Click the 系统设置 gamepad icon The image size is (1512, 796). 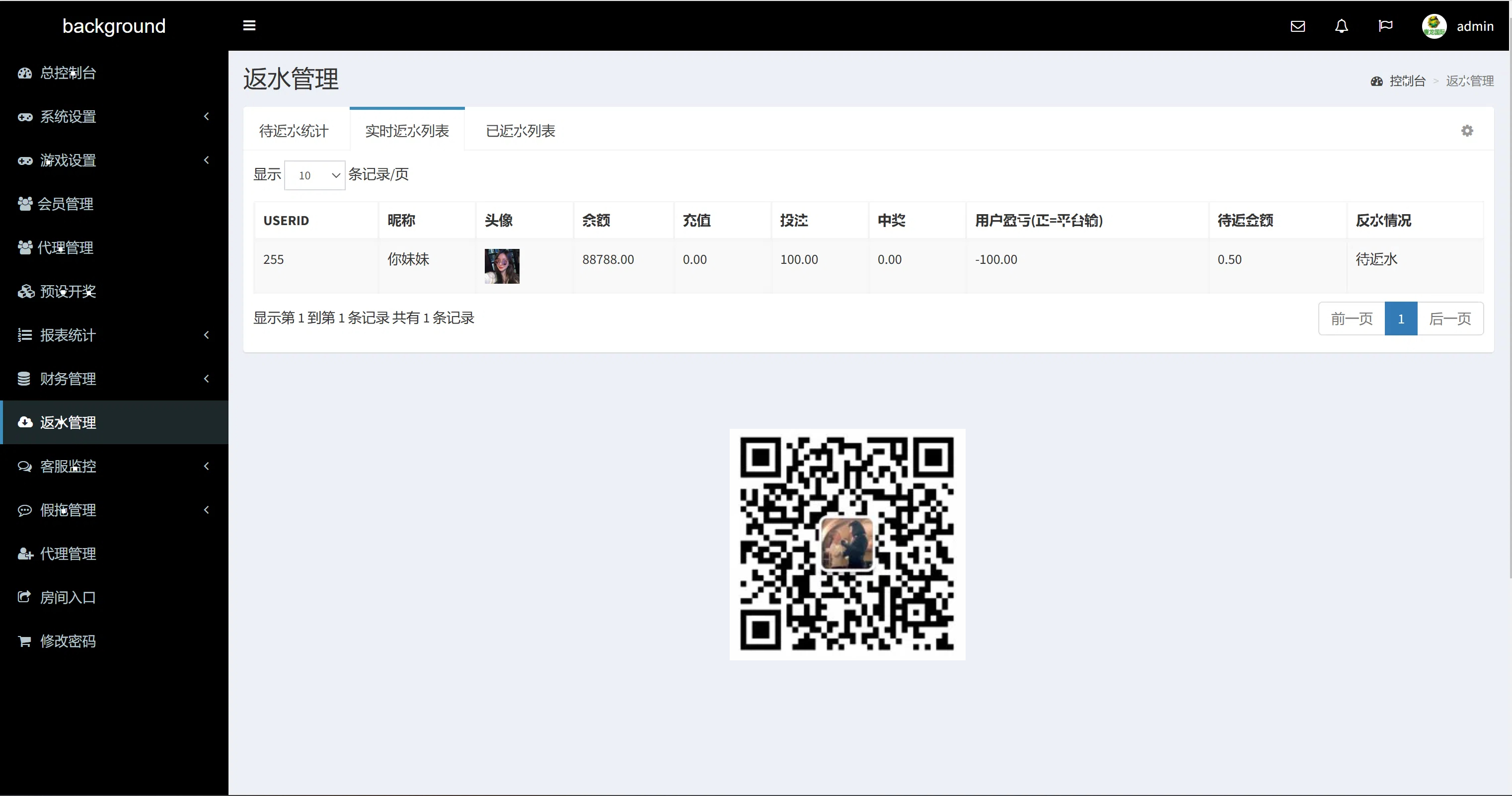click(25, 117)
